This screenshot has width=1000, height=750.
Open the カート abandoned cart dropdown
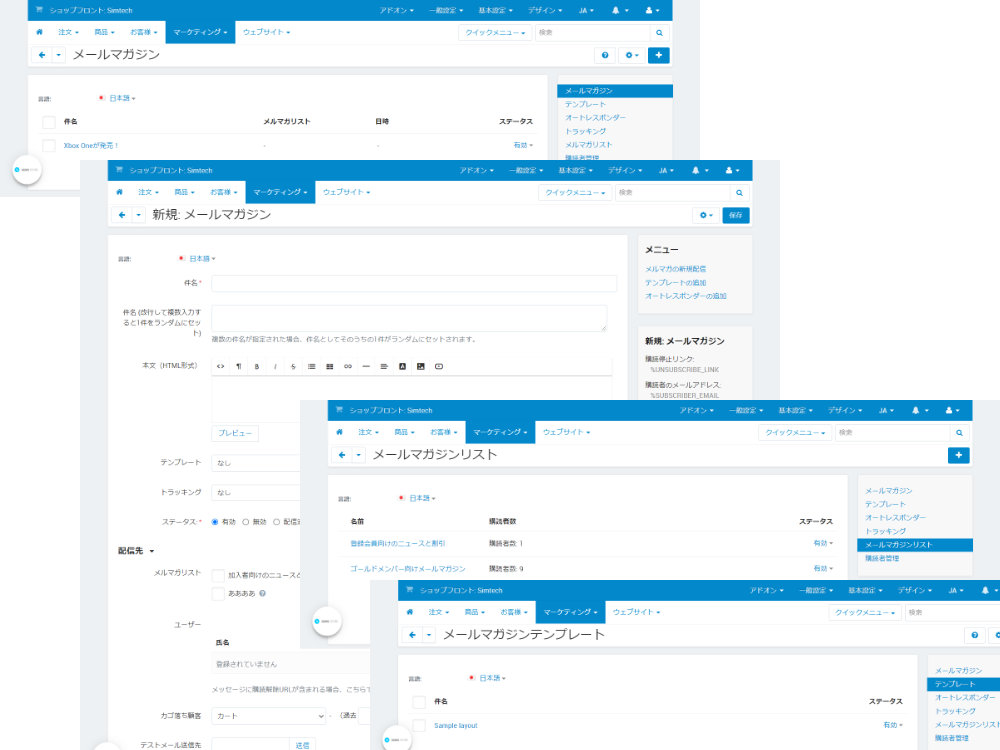coord(269,716)
